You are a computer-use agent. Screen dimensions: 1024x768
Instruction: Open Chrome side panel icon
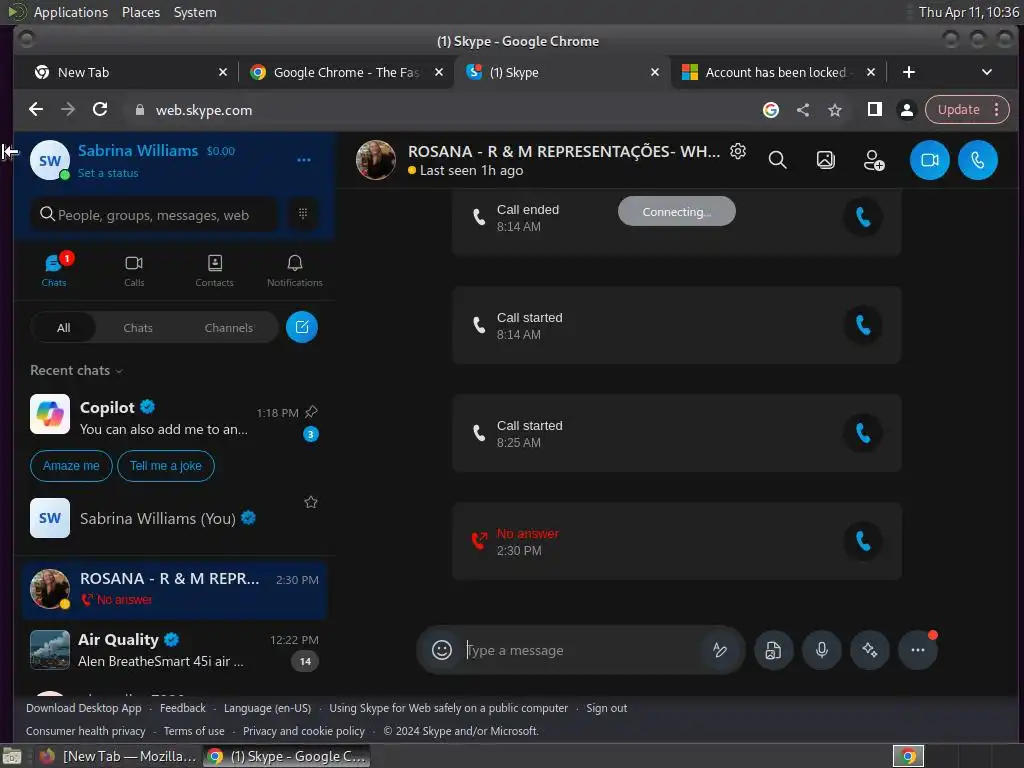(x=874, y=110)
